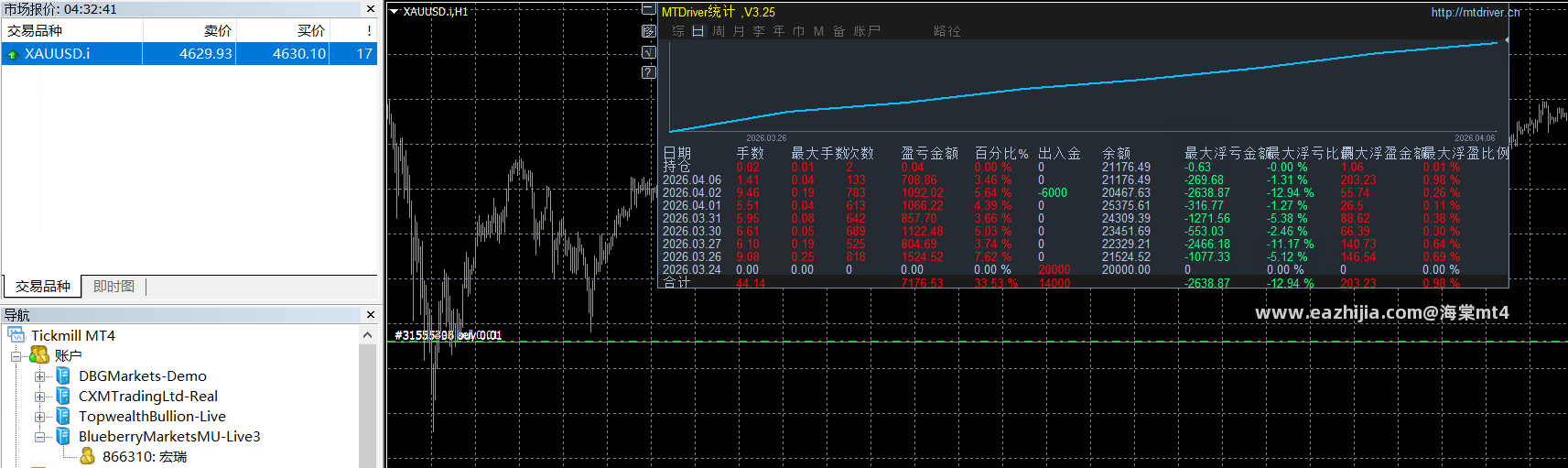Click the 买价 ask column header
Viewport: 1568px width, 468px height.
click(x=283, y=30)
